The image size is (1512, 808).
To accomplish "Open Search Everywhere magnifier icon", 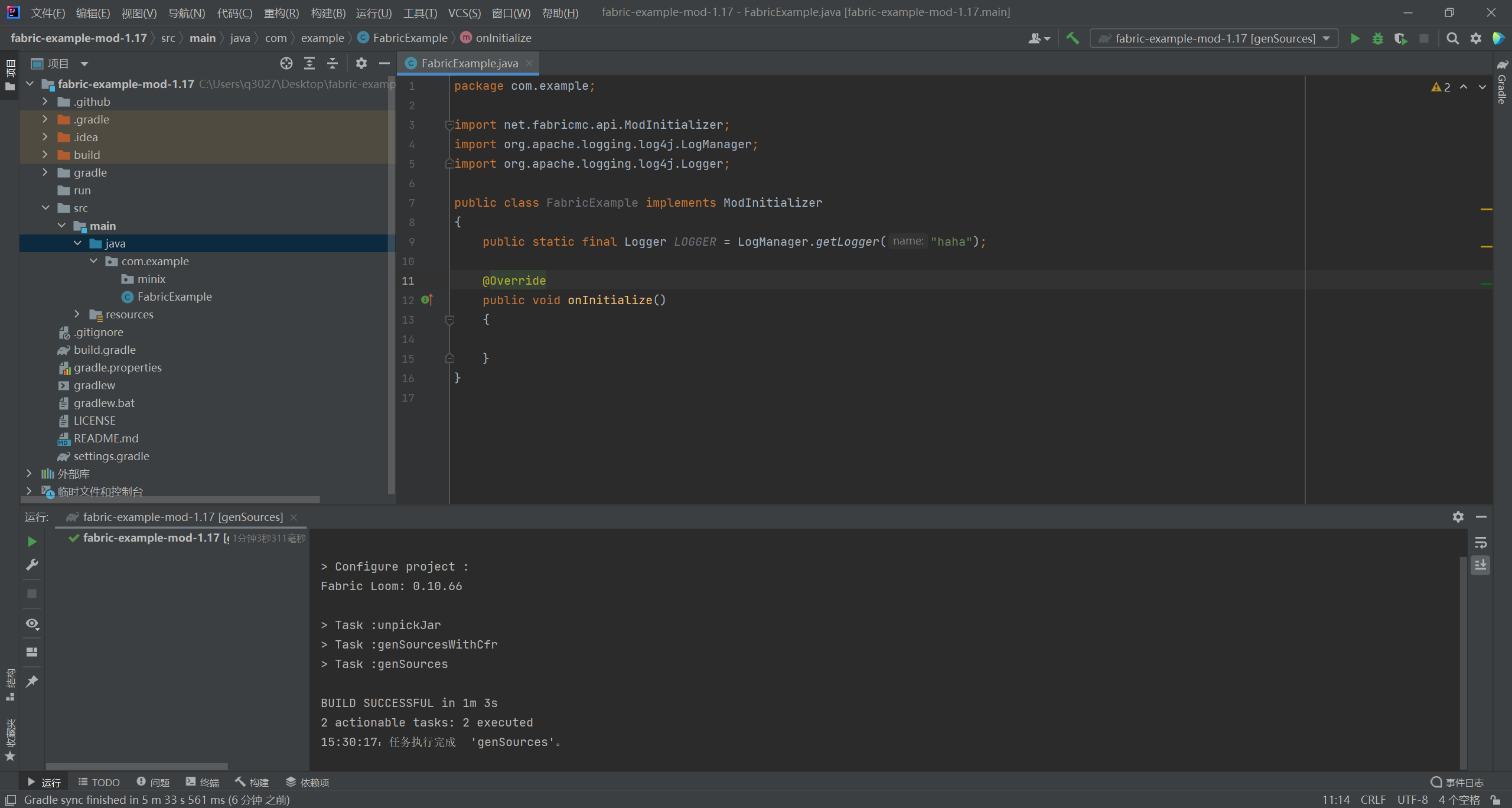I will click(x=1452, y=38).
